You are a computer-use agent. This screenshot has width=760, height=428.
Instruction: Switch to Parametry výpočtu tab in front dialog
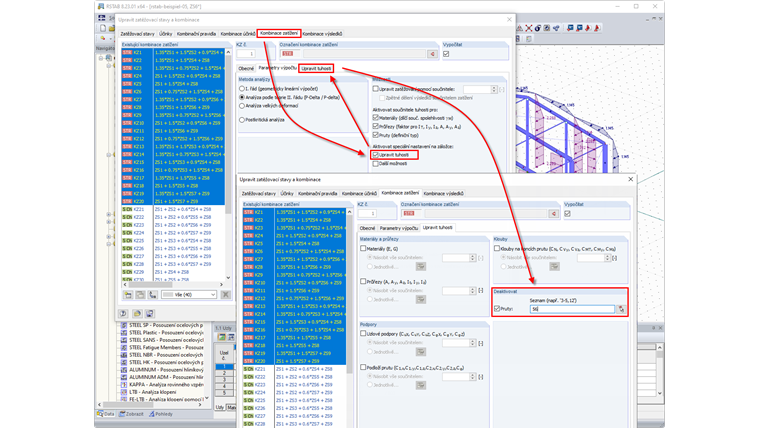399,228
